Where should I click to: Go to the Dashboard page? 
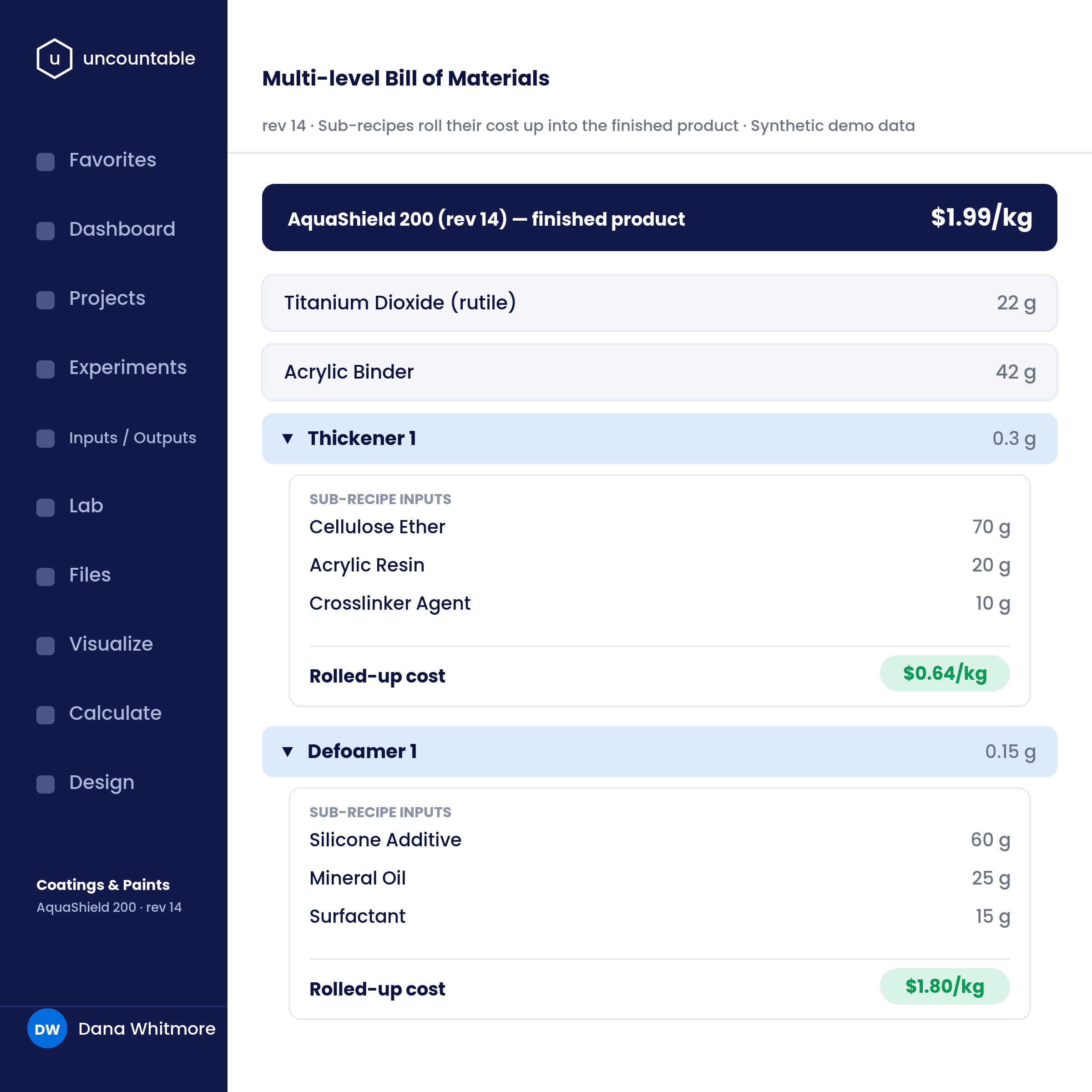pos(122,229)
